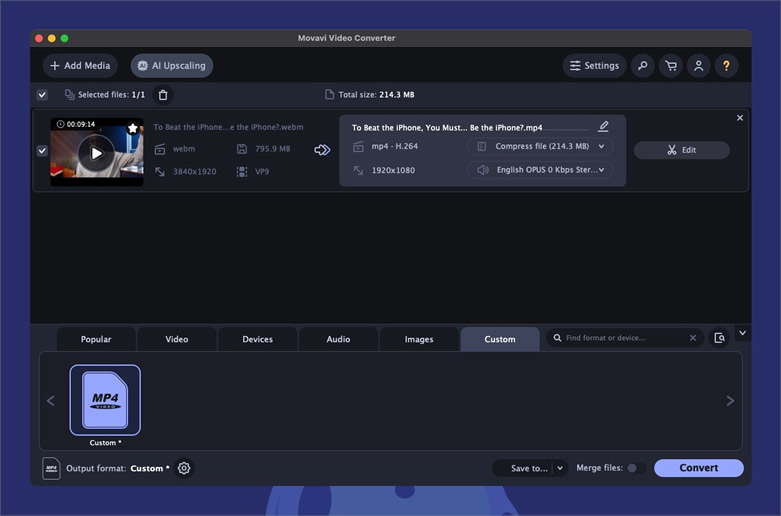Click the Convert button
The width and height of the screenshot is (781, 516).
click(x=699, y=468)
